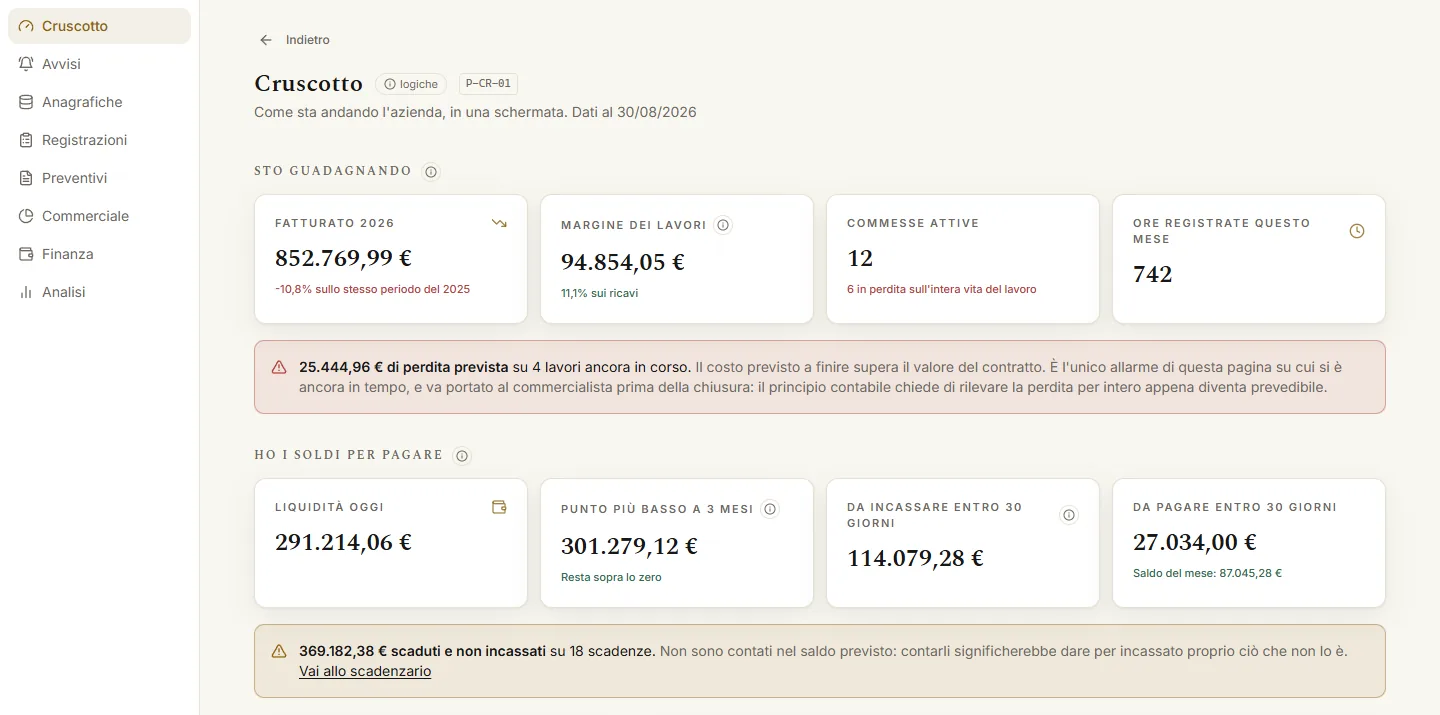Click "369.182,38 € scaduti e non incassati" text
Viewport: 1440px width, 715px height.
point(422,651)
